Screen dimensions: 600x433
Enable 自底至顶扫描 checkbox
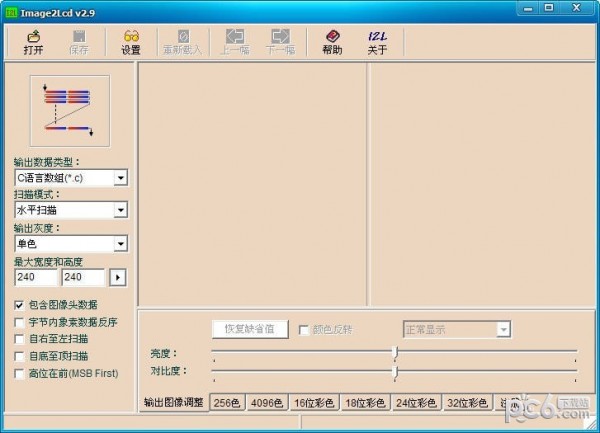19,356
